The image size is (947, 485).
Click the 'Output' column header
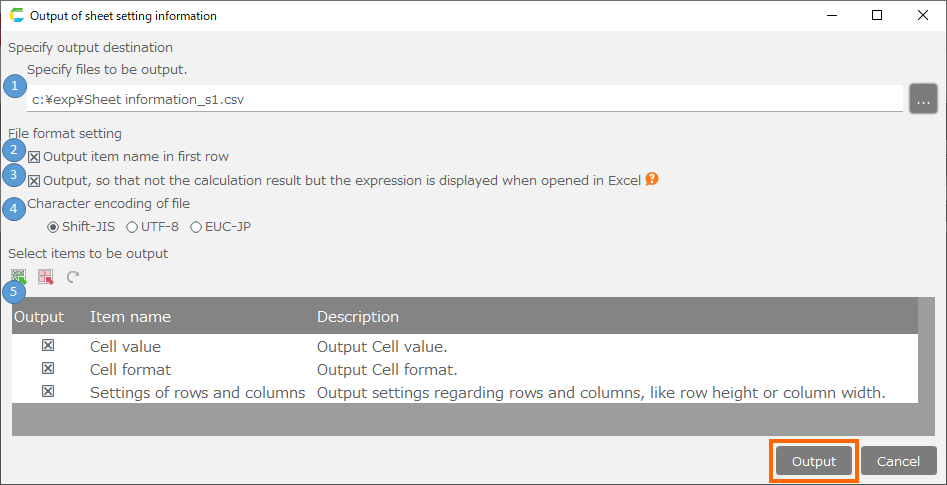point(39,316)
